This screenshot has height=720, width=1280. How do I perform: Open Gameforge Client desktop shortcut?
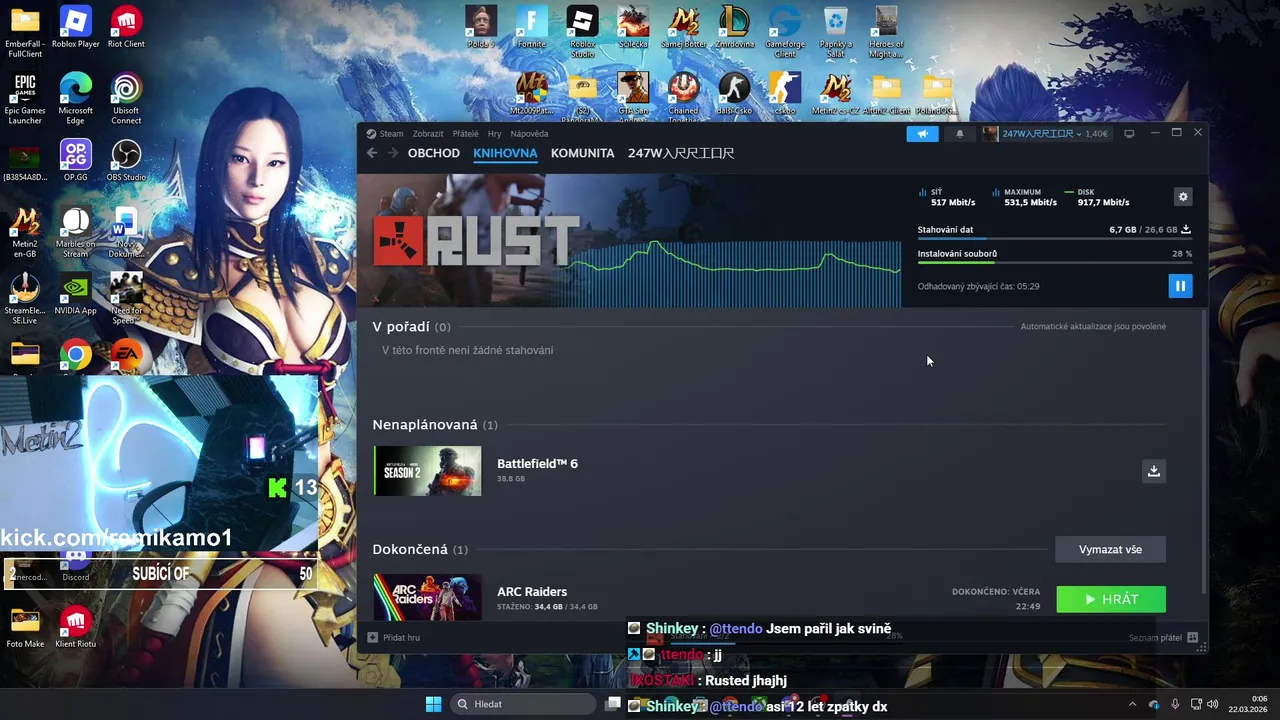tap(785, 31)
